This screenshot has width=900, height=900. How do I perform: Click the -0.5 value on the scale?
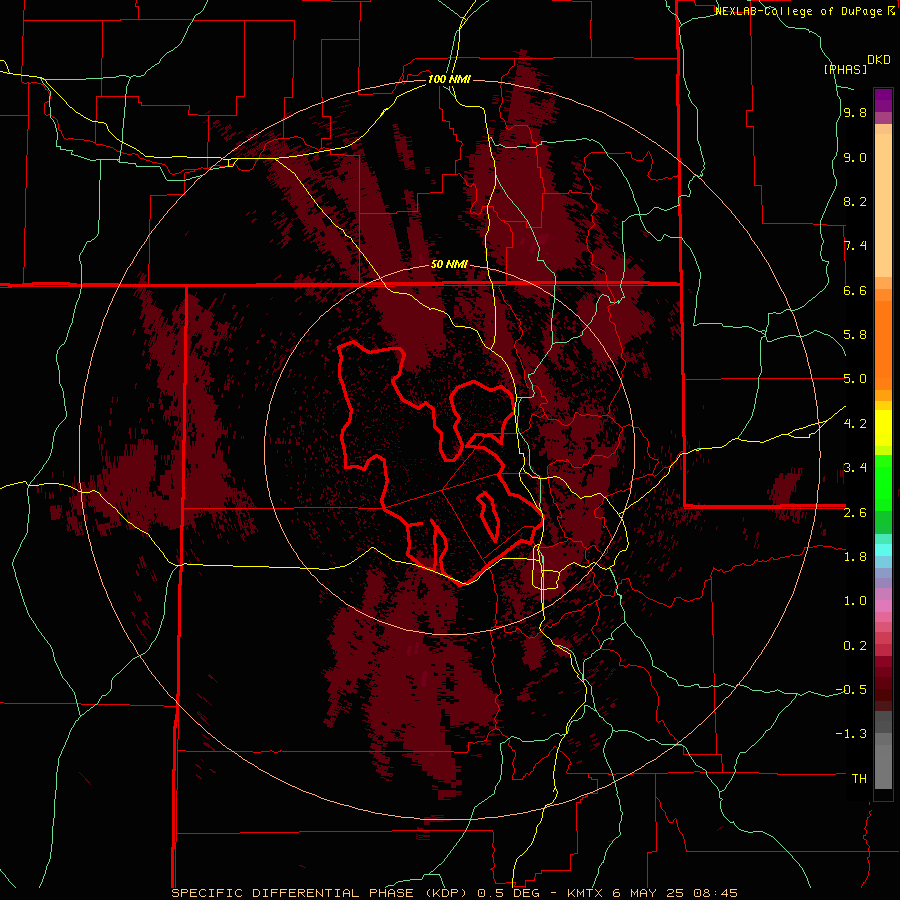[851, 690]
